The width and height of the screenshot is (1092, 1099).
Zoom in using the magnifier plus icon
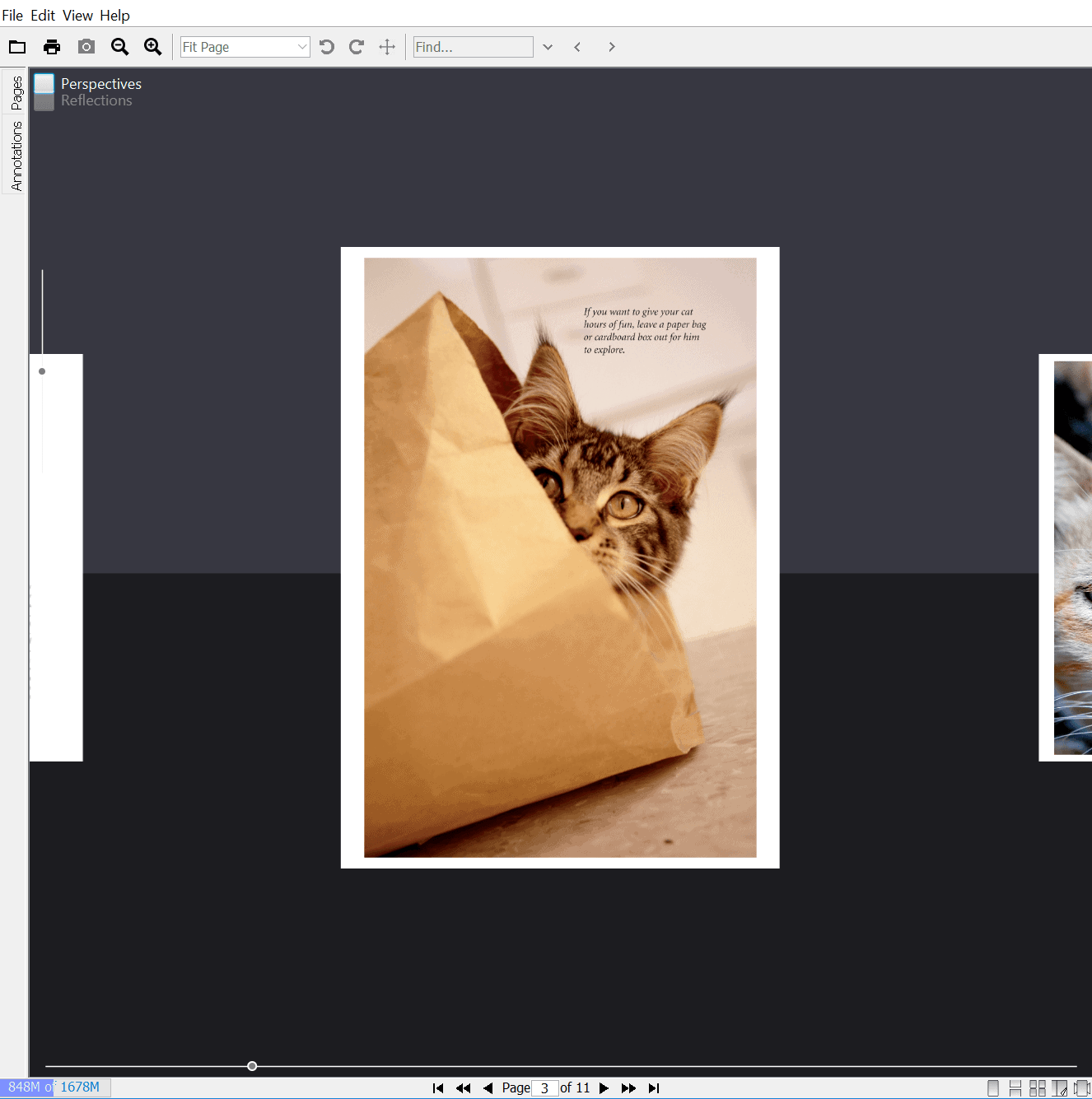(x=153, y=47)
